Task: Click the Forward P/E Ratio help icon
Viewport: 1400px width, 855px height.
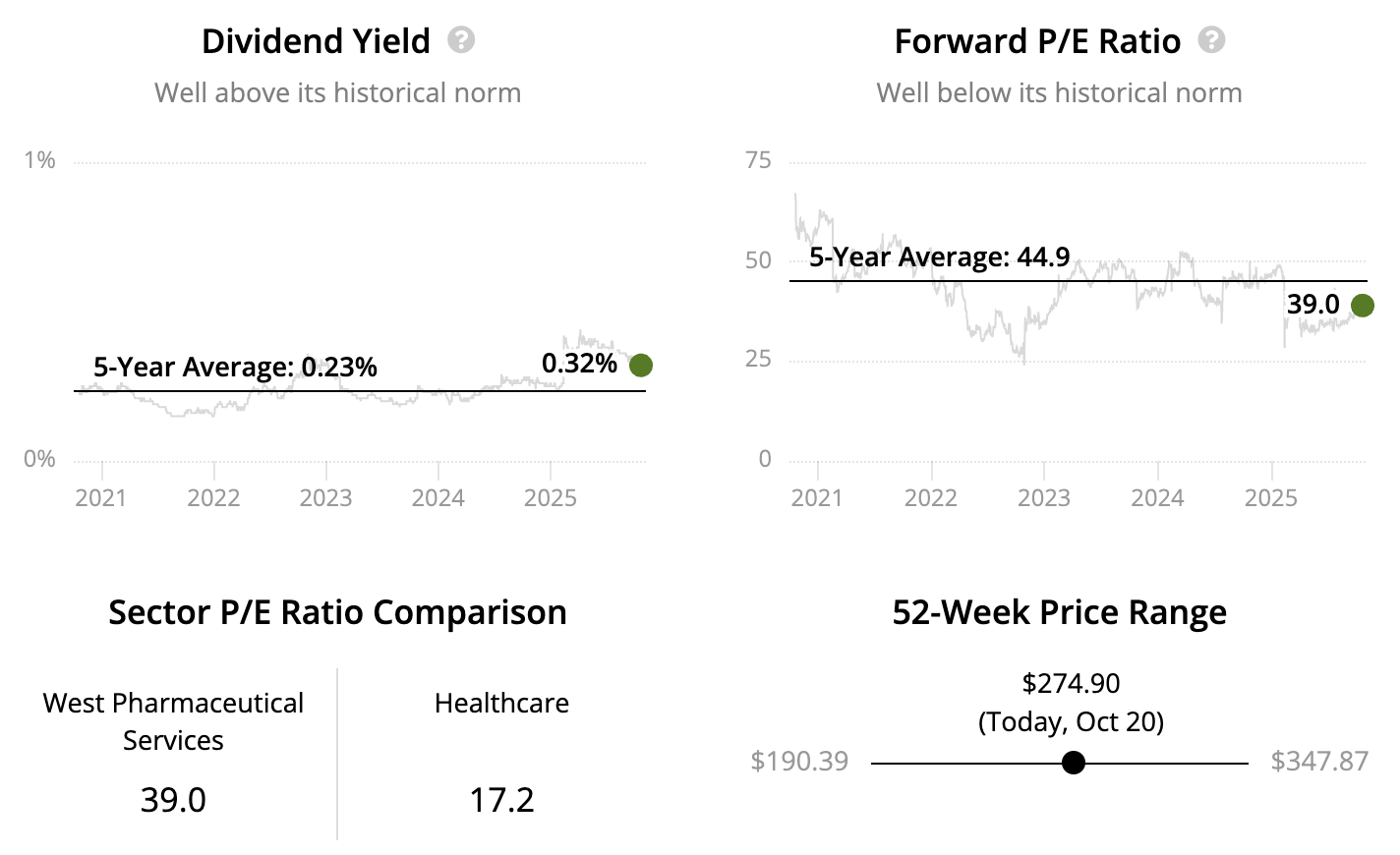Action: click(1211, 40)
